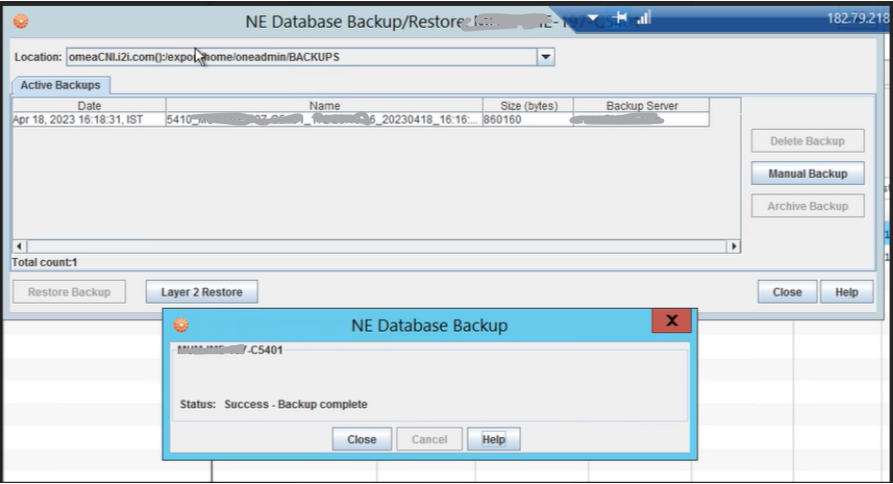Click the greyed Delete Backup button
Screen dimensions: 893x484
click(808, 141)
